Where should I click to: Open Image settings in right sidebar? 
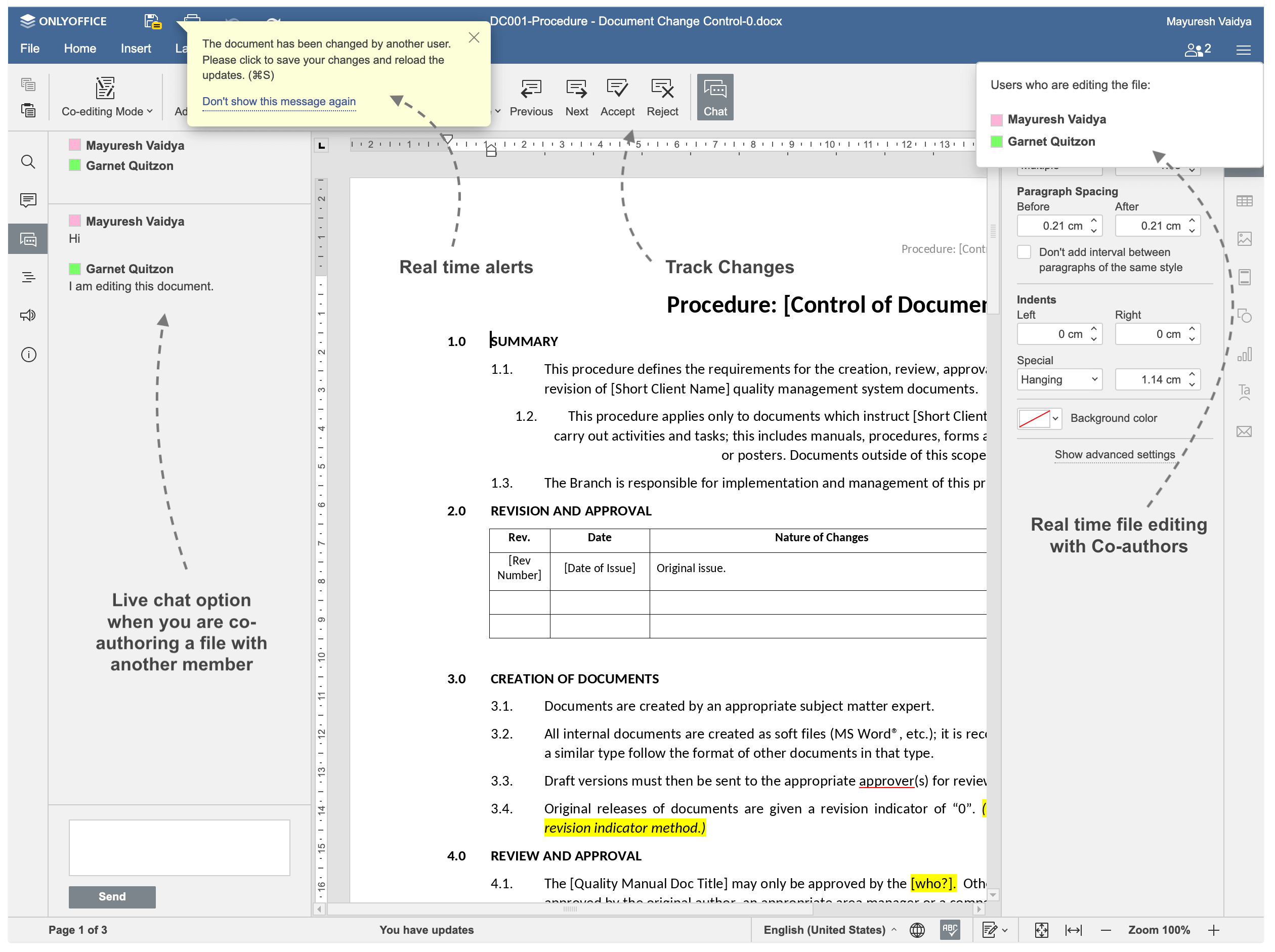coord(1244,239)
